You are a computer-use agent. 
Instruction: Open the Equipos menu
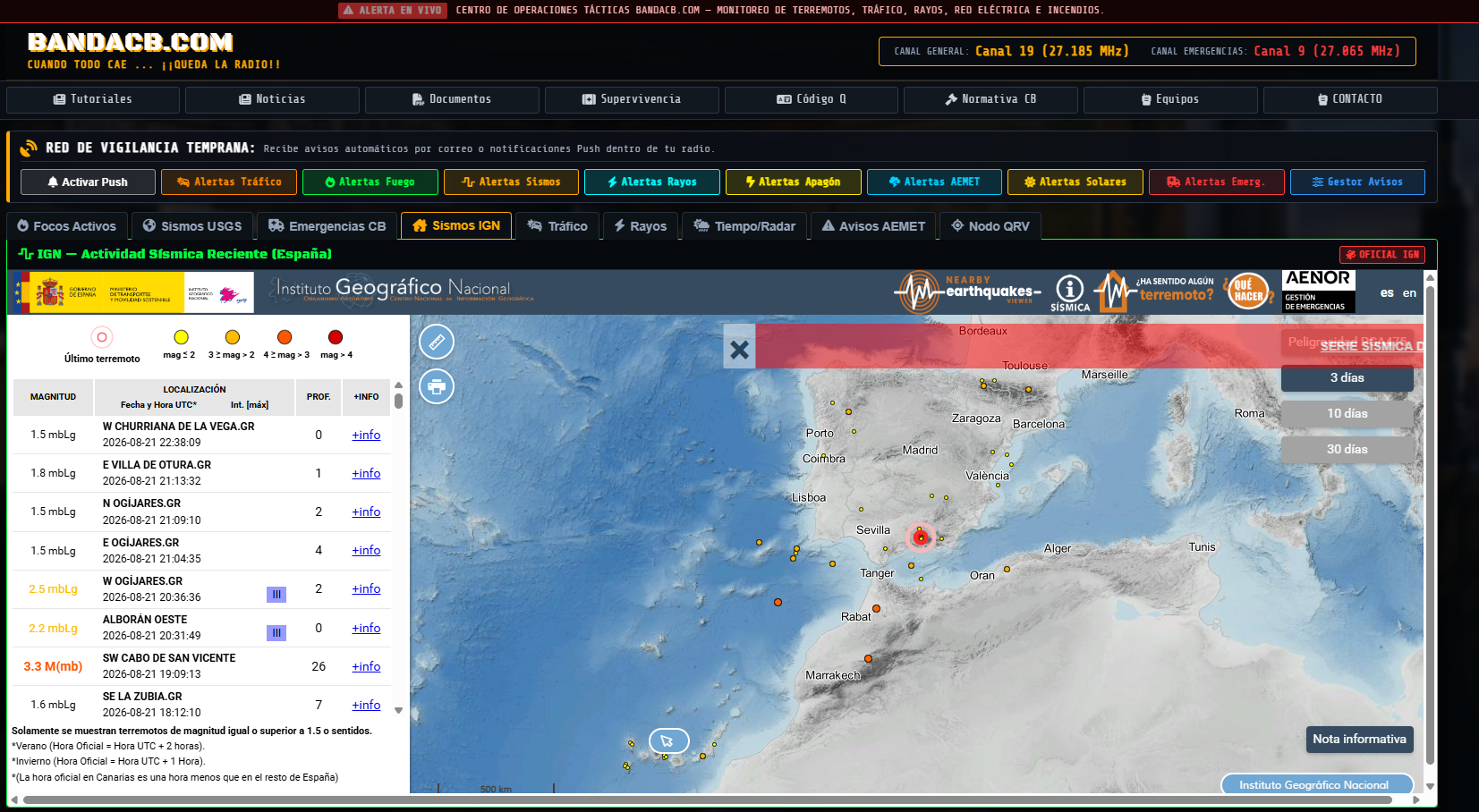(1170, 99)
